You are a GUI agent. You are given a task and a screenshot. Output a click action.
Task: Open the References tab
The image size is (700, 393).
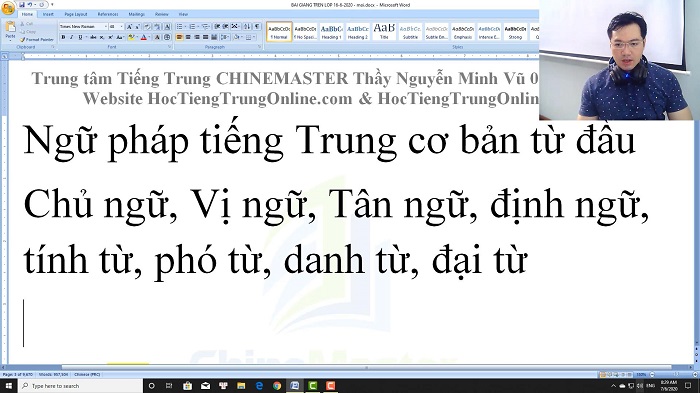[x=108, y=14]
